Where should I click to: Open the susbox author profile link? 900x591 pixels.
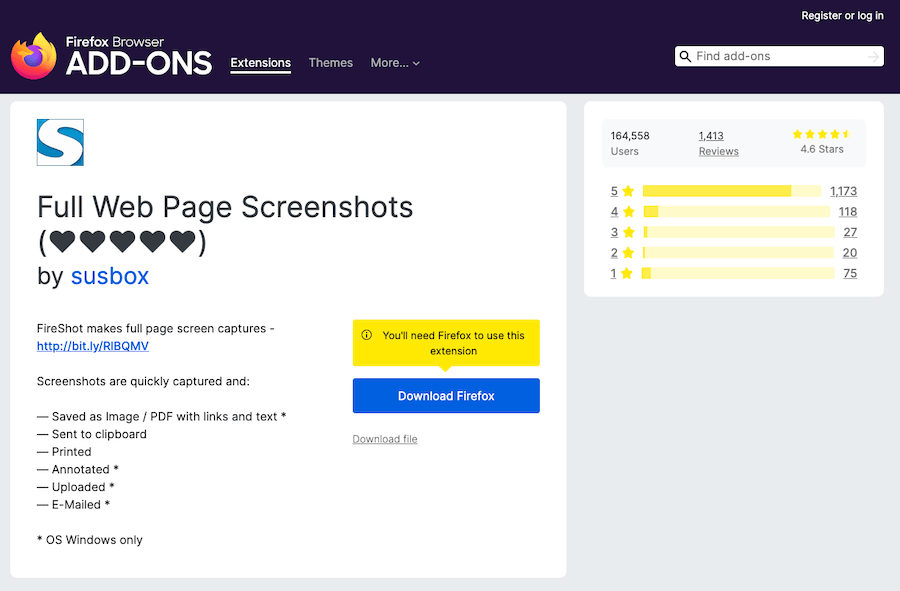coord(110,276)
